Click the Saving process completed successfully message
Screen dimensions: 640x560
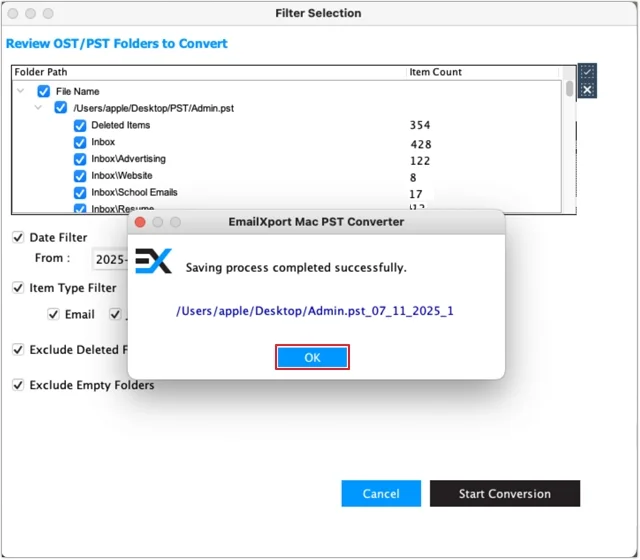[x=296, y=268]
